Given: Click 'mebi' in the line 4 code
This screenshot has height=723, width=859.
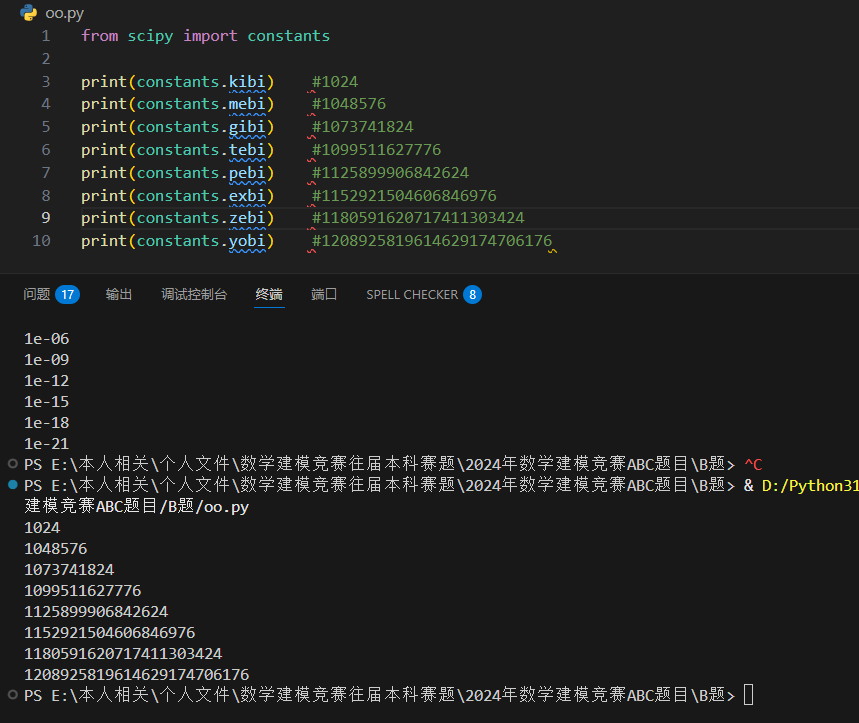Looking at the screenshot, I should [x=247, y=104].
